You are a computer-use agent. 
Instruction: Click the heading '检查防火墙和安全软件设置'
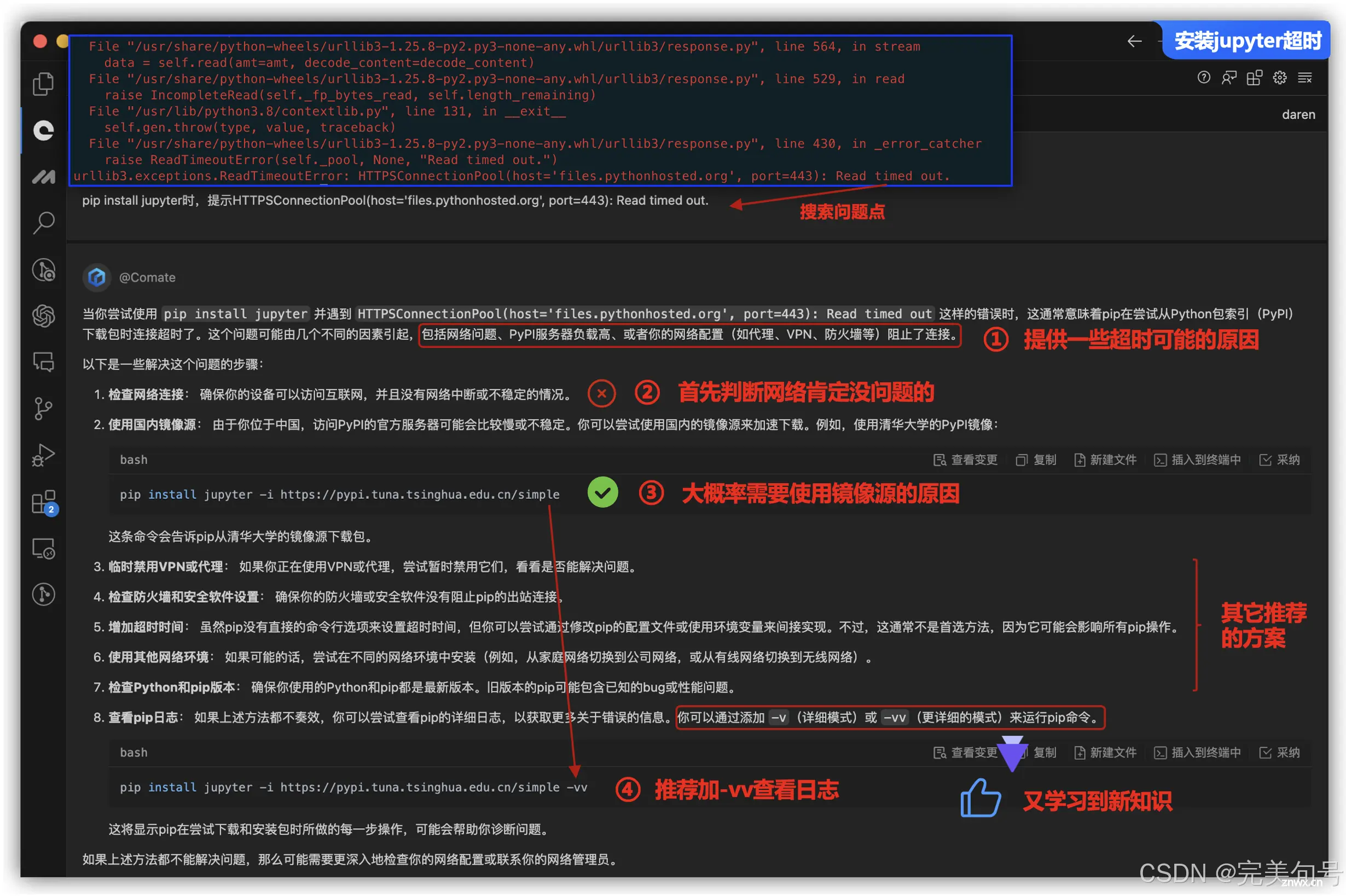pos(183,597)
